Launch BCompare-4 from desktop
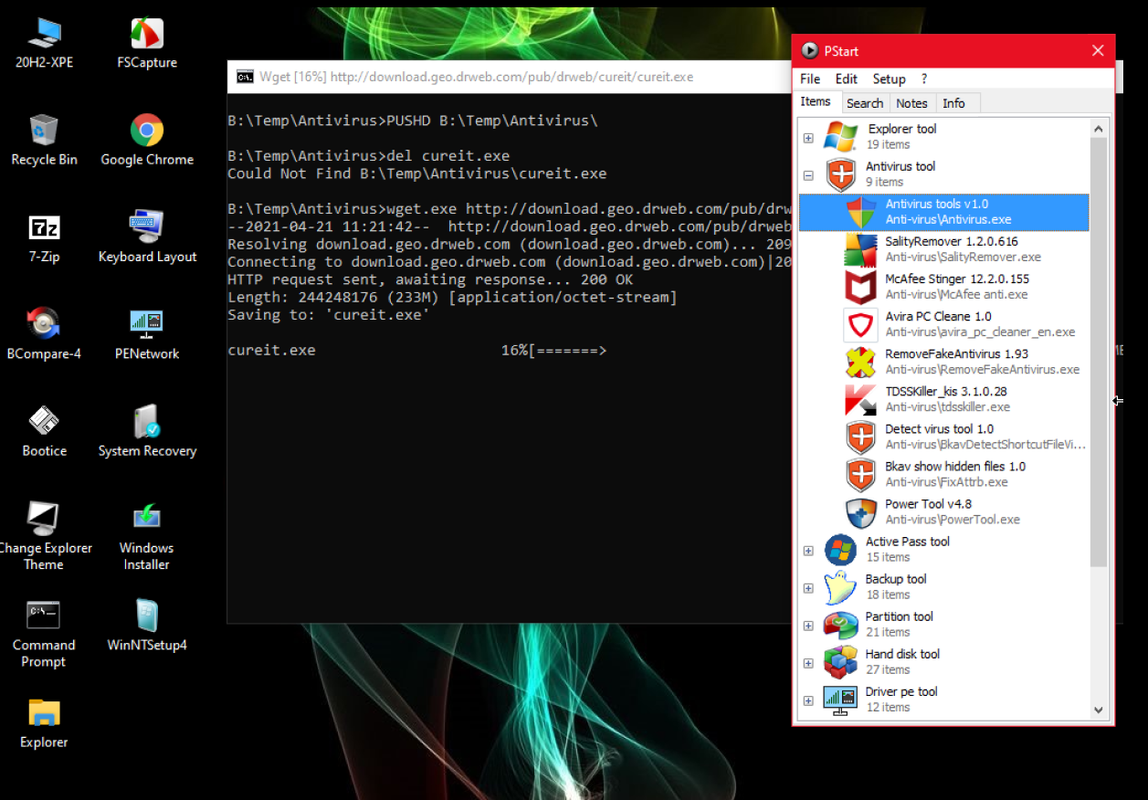 tap(44, 335)
